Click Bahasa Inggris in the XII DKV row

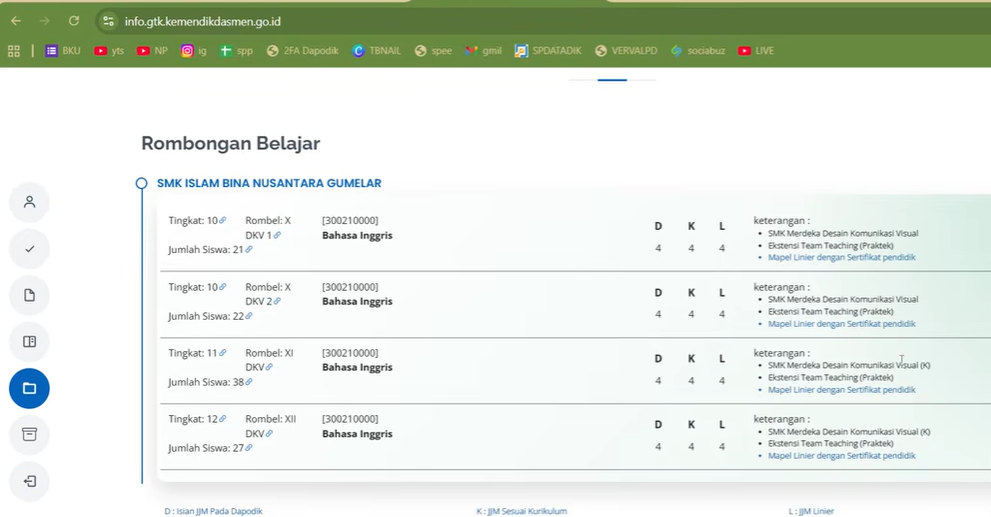(357, 434)
